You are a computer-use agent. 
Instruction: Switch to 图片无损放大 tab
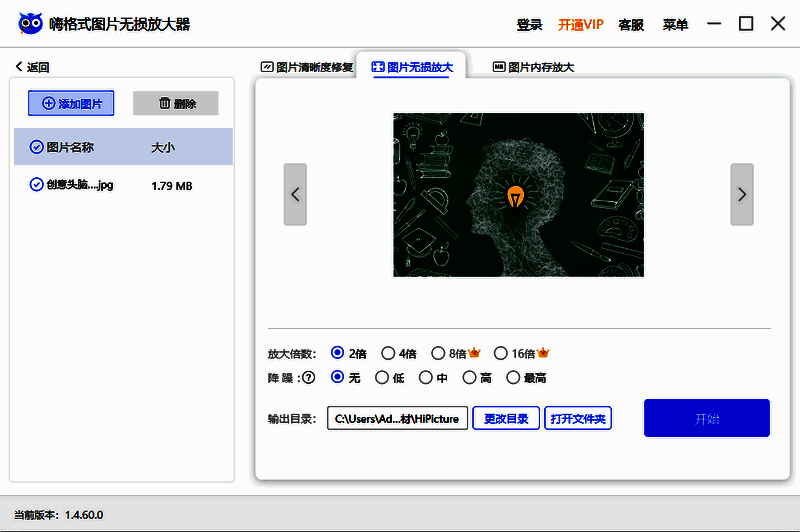[x=412, y=67]
